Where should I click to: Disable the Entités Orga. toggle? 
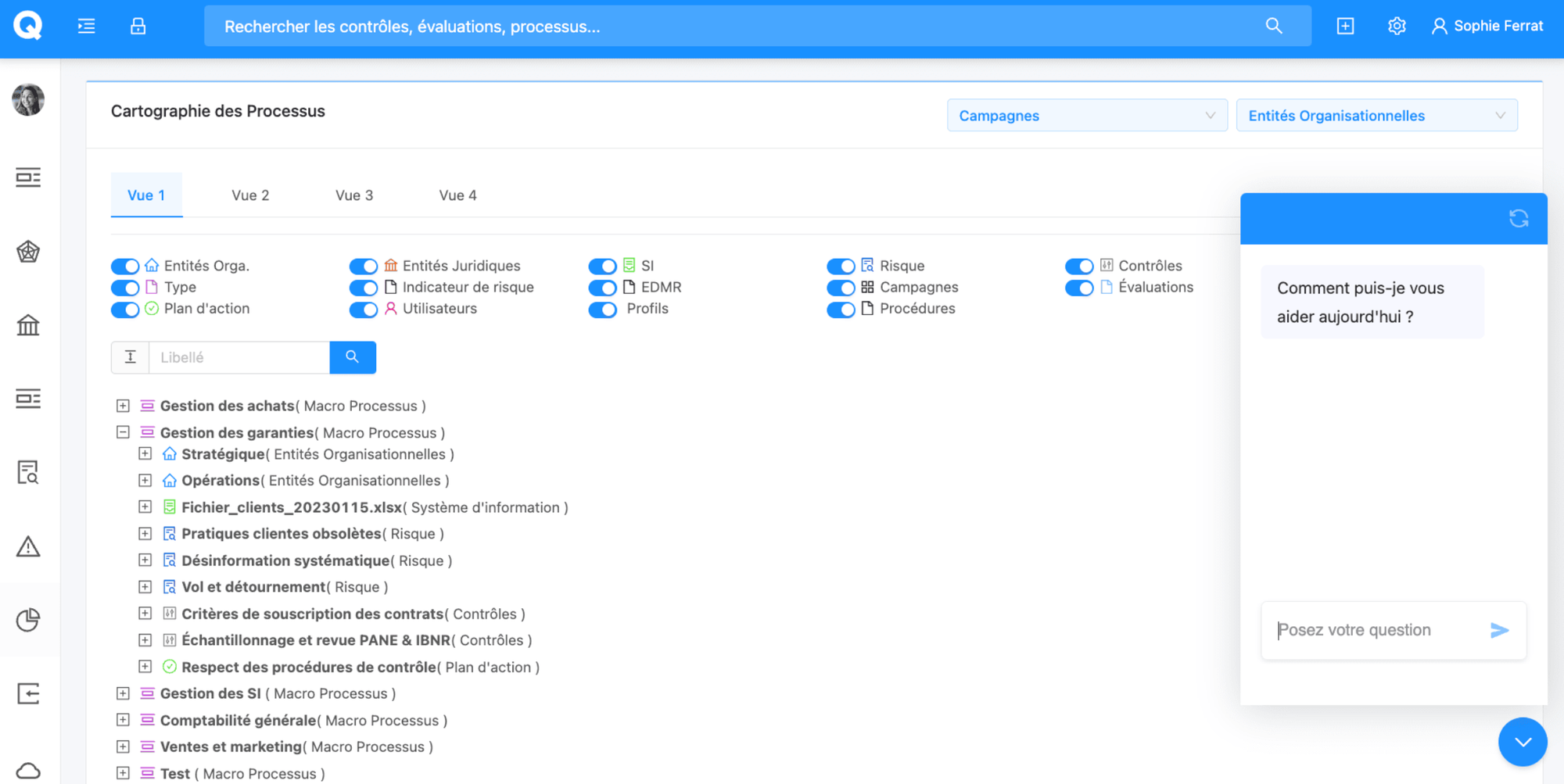tap(125, 267)
